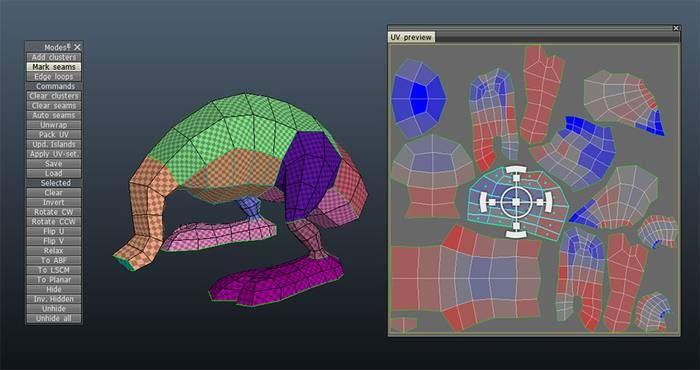This screenshot has height=370, width=700.
Task: Run Auto seams command
Action: [54, 115]
